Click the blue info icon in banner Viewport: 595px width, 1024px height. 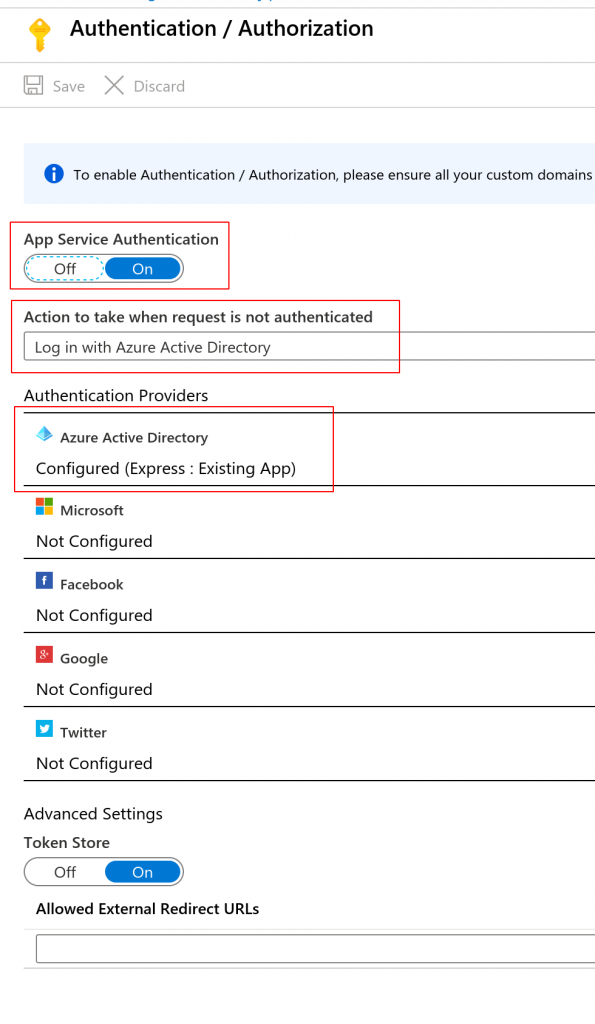[54, 174]
